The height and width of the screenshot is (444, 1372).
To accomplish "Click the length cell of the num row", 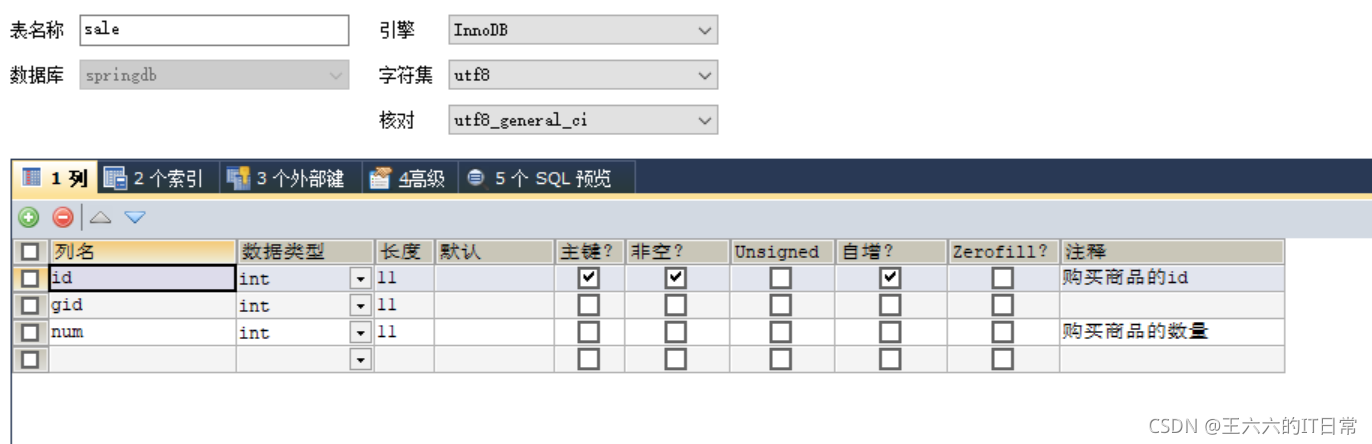I will [x=404, y=332].
